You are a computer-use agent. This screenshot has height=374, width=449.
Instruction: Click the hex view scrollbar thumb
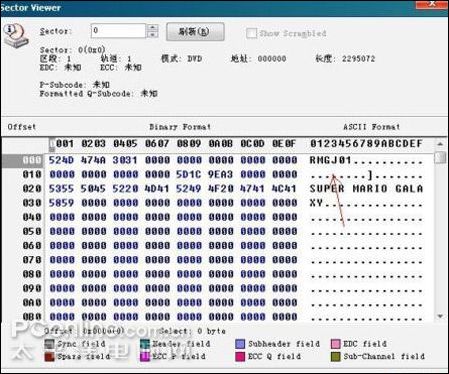pos(440,157)
